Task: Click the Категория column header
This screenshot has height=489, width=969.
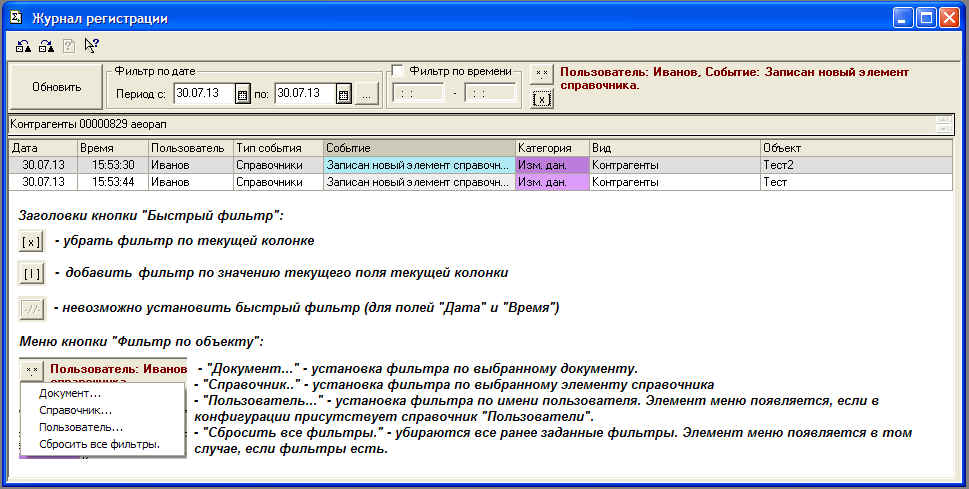Action: [x=552, y=148]
